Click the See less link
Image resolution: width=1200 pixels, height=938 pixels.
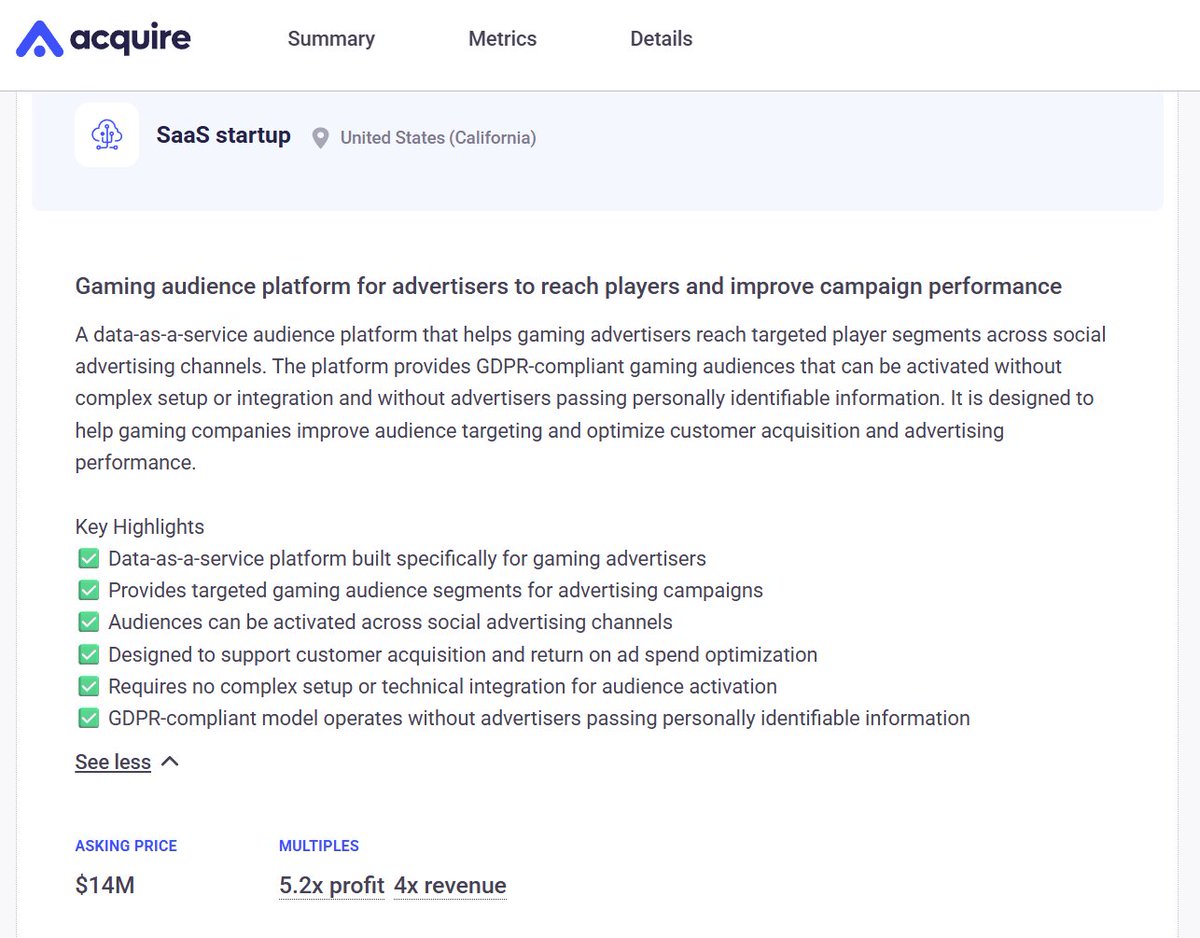(x=113, y=762)
